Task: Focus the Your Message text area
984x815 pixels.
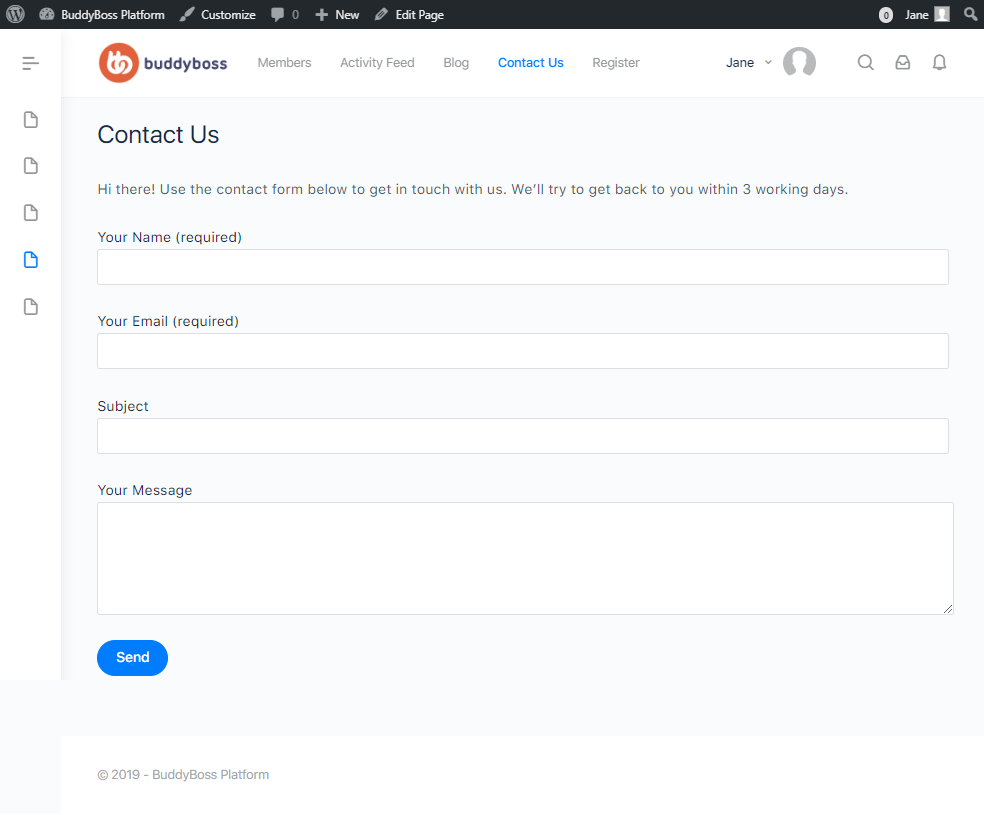Action: point(524,558)
